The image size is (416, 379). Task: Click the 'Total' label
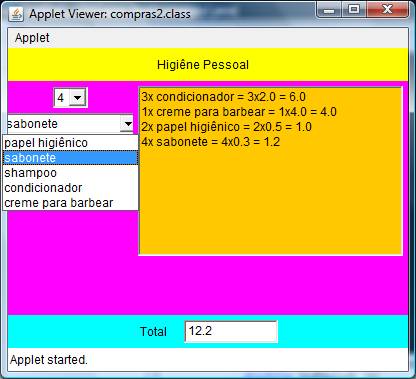153,332
